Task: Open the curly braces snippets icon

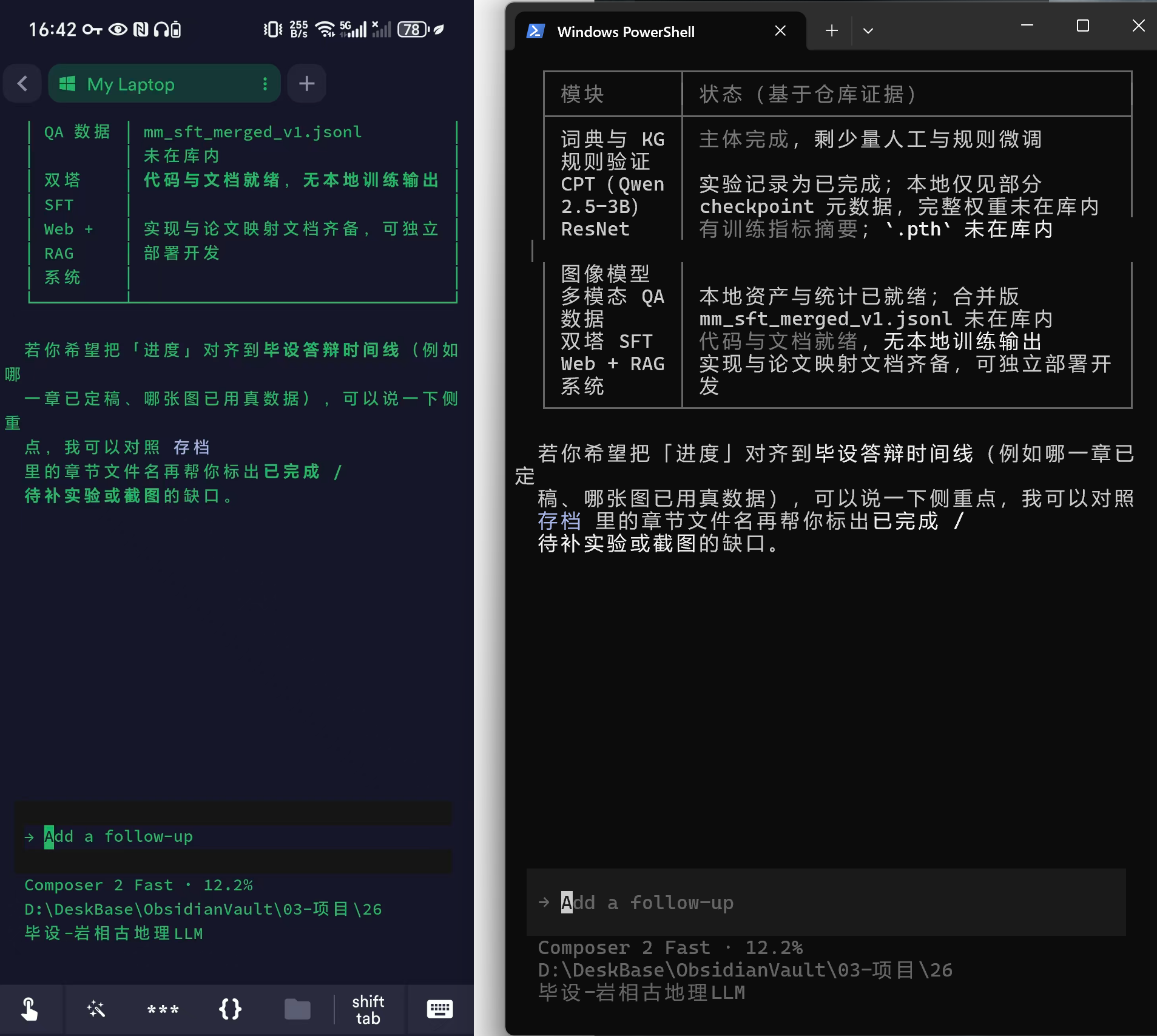Action: [x=230, y=1009]
